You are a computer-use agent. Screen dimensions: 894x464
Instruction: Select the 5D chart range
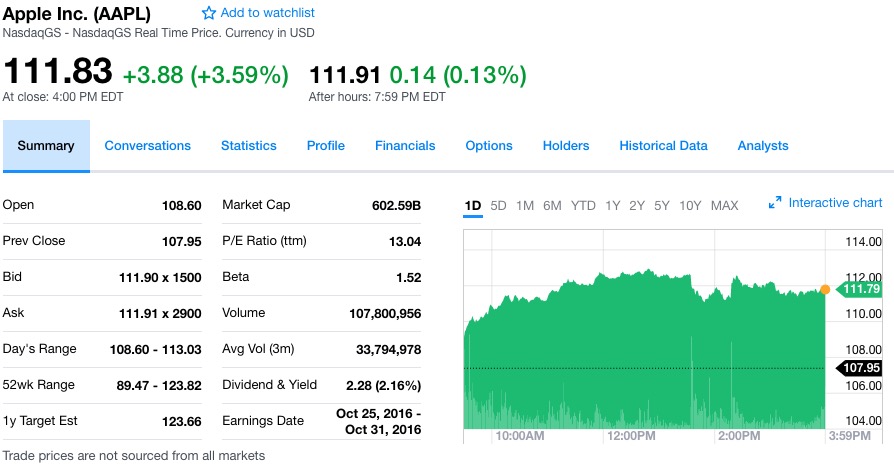tap(498, 206)
